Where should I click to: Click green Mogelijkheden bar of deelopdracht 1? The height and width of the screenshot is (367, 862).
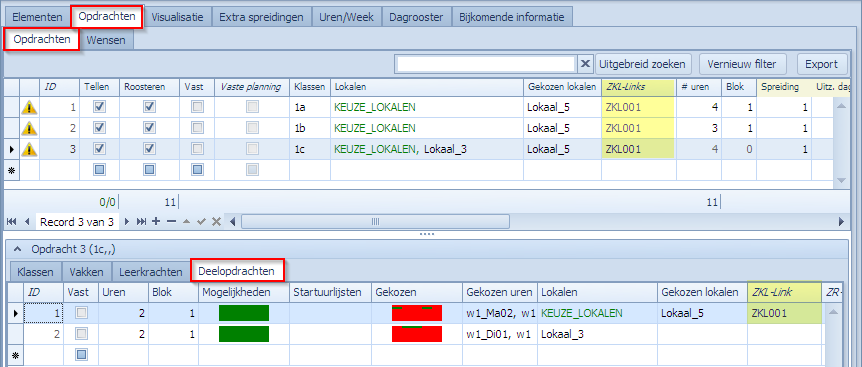pyautogui.click(x=244, y=313)
